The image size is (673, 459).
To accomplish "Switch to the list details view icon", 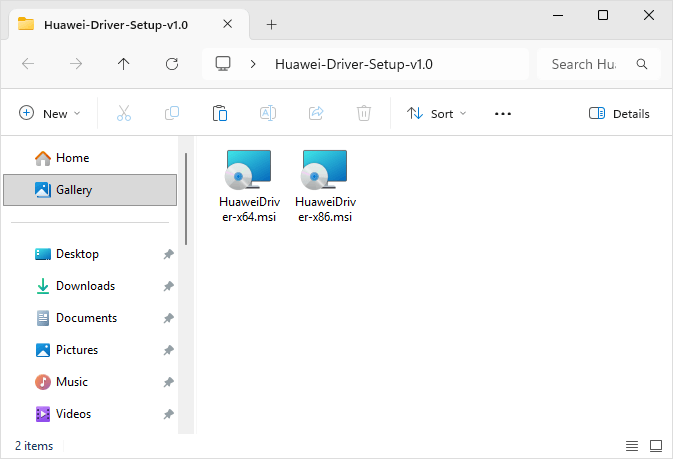I will coord(632,446).
